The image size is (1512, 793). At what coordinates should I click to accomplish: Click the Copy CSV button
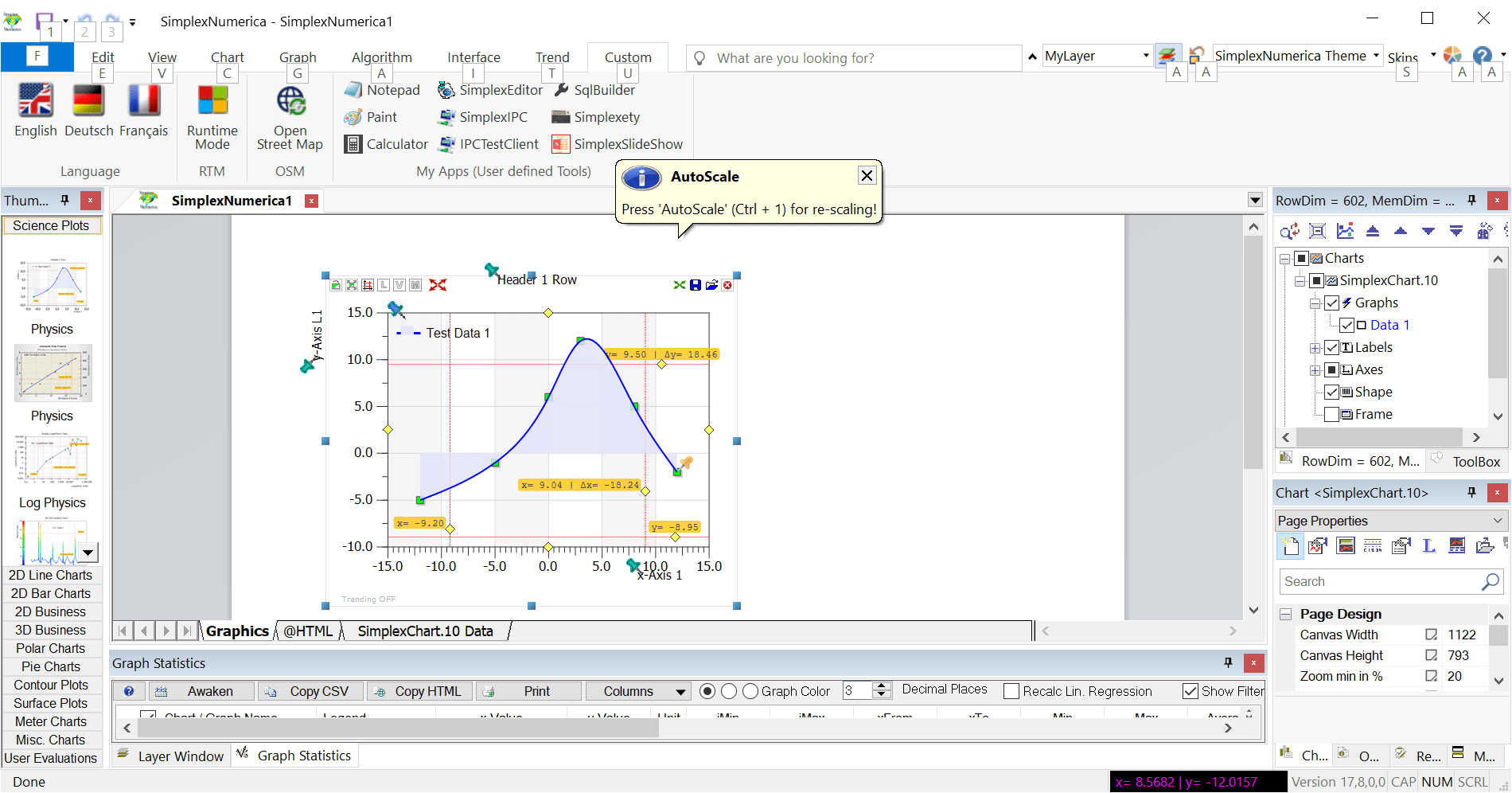pos(311,691)
